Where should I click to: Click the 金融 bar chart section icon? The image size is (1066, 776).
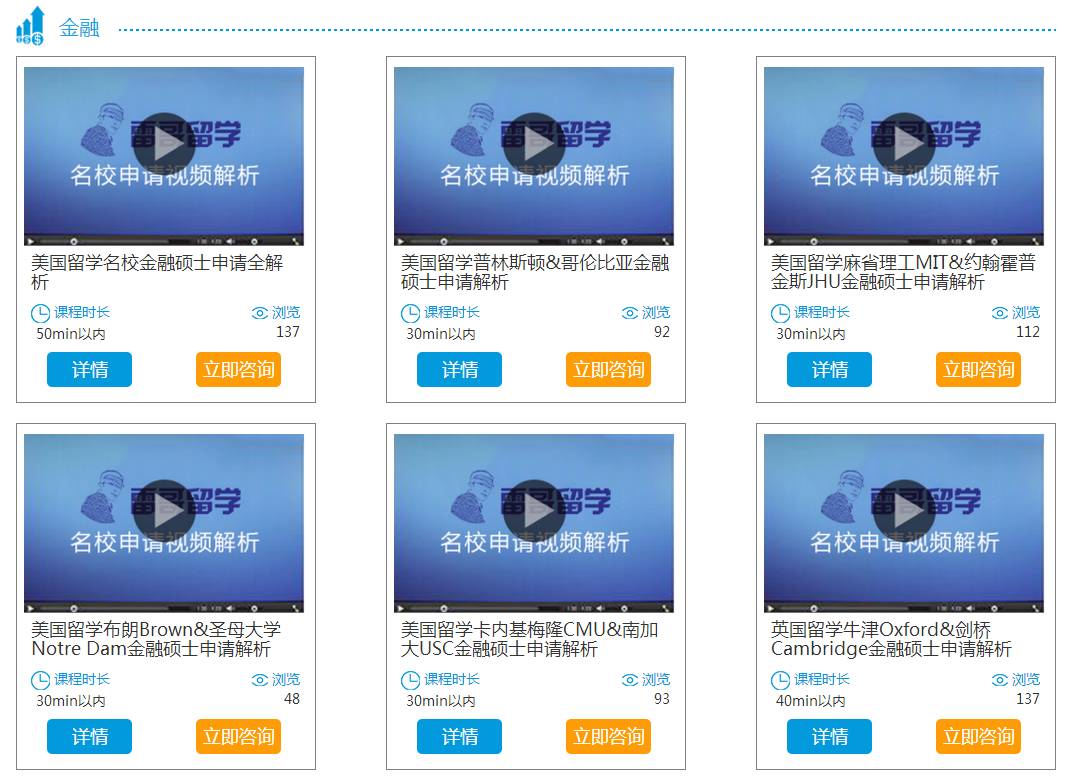pyautogui.click(x=31, y=26)
